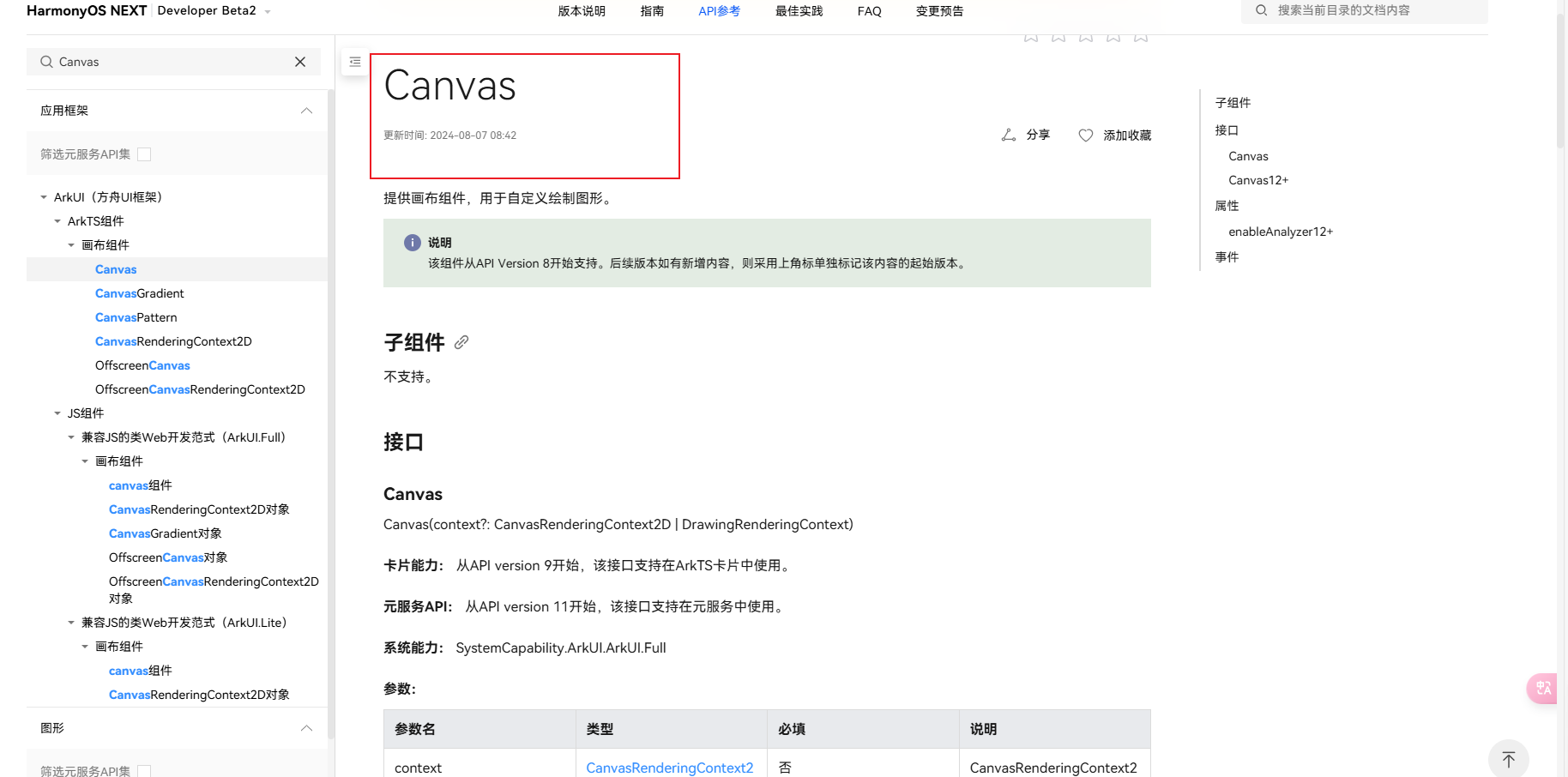Open the CanvasRenderingContext2D type link in table

pyautogui.click(x=670, y=768)
